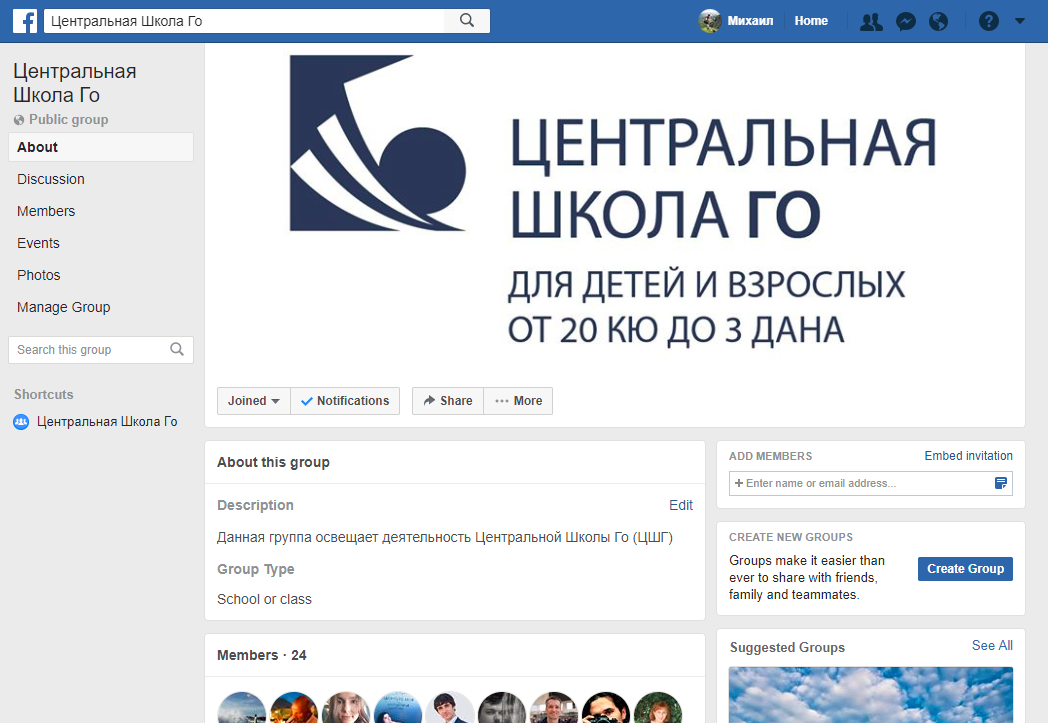This screenshot has width=1048, height=723.
Task: Click the Михаил profile name link
Action: point(750,21)
